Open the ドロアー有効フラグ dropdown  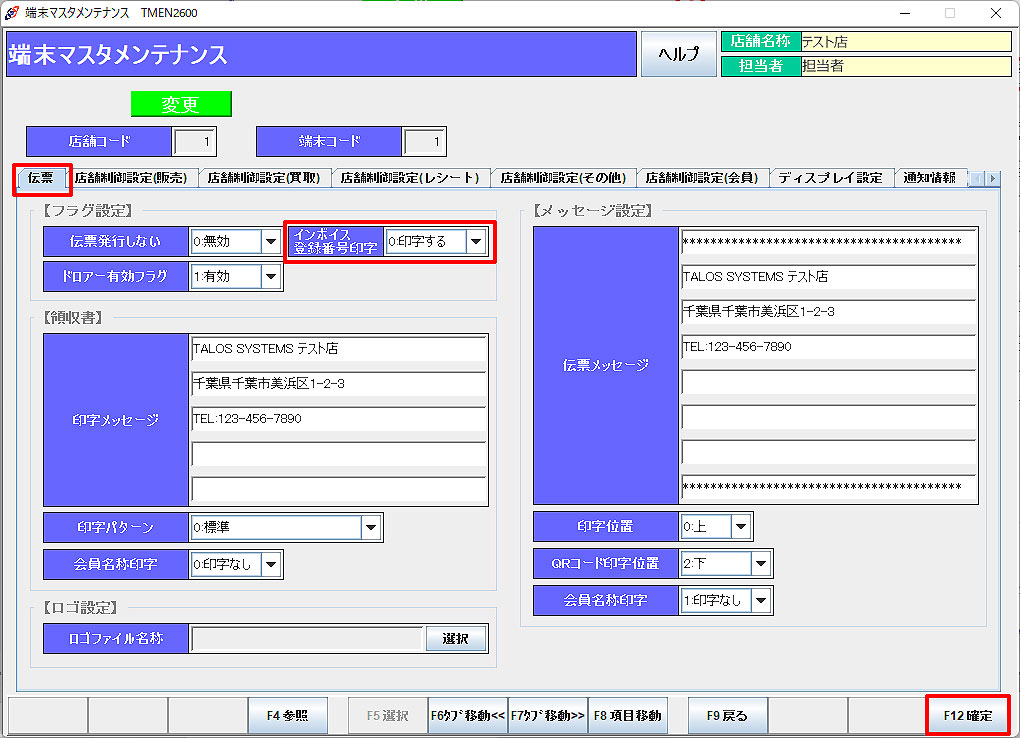[x=270, y=276]
